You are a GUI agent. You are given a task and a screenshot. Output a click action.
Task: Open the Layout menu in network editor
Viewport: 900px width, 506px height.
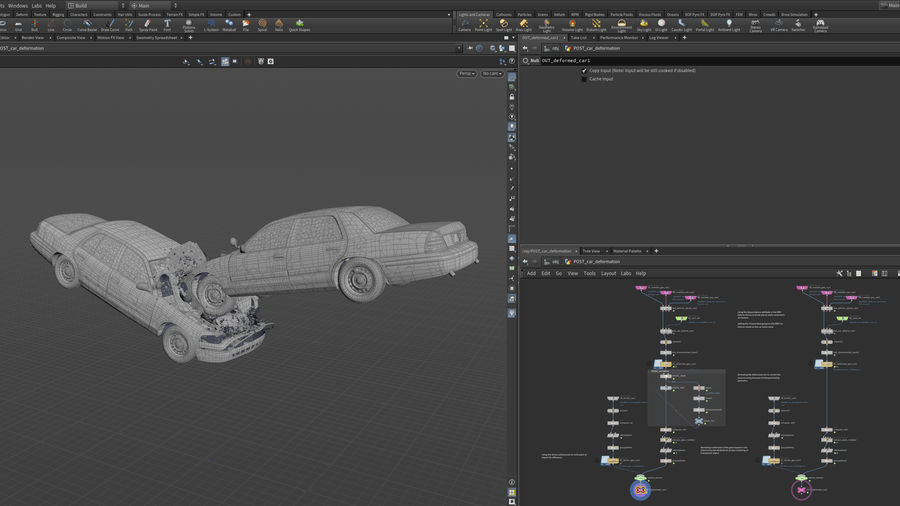(x=608, y=273)
